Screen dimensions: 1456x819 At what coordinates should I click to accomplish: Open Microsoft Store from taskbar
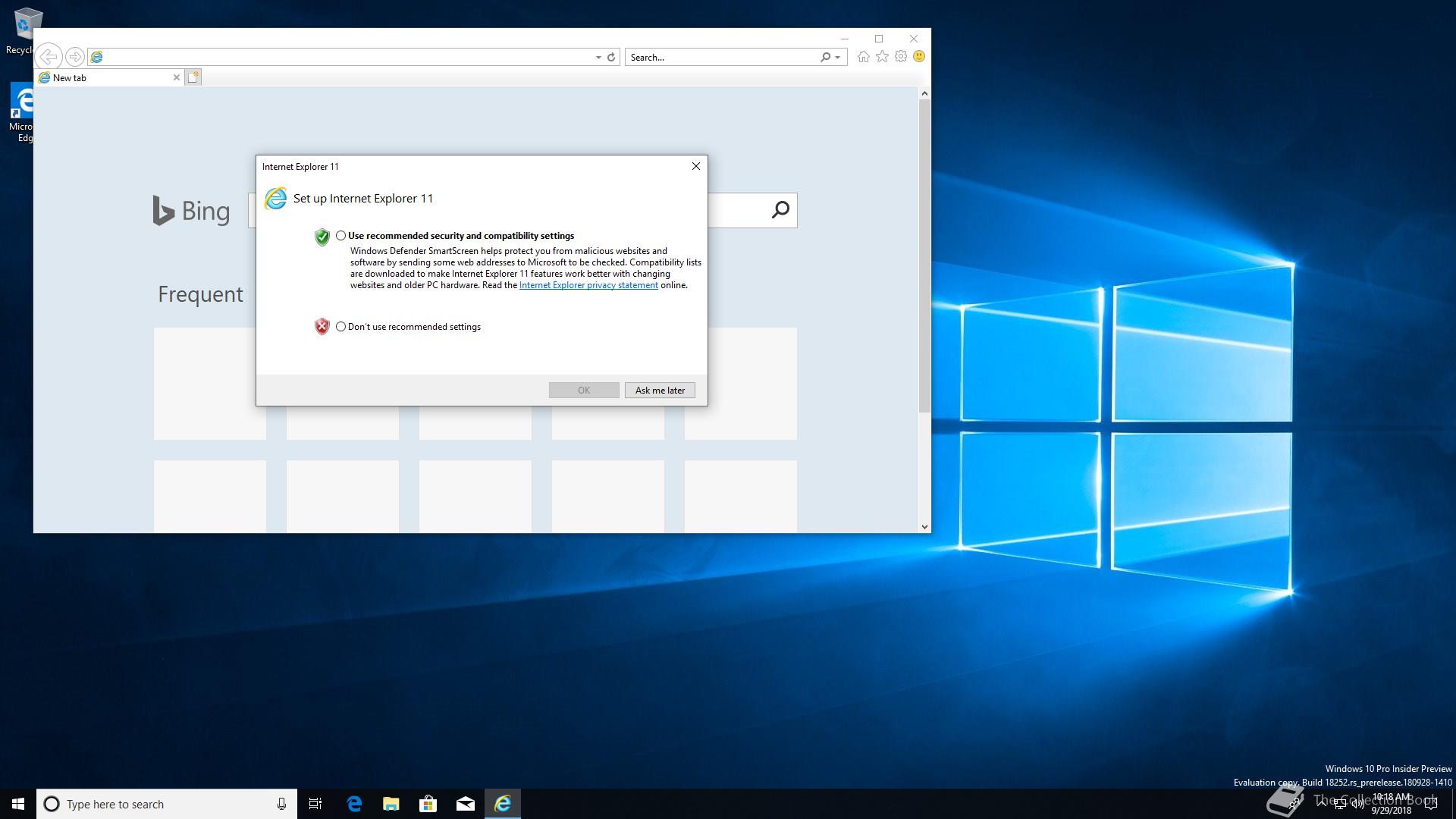point(428,804)
